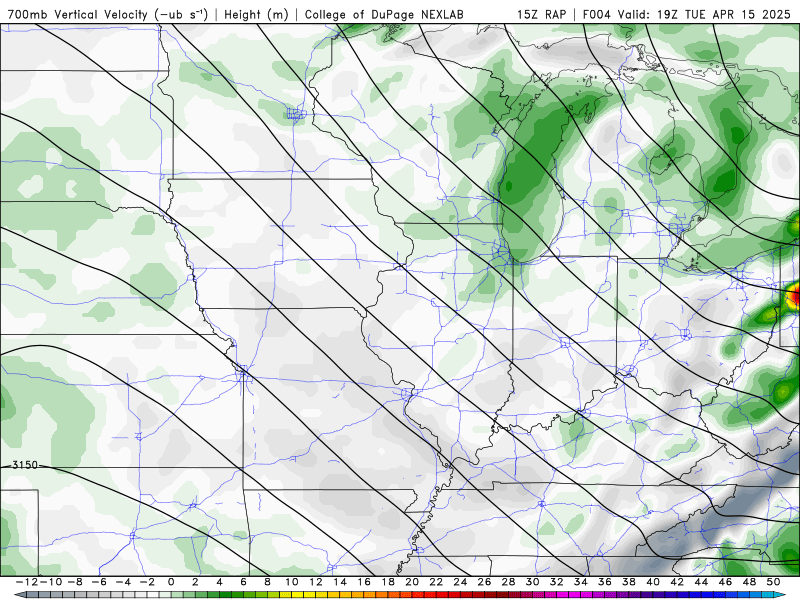
Task: Click the "20" colorbar scale label
Action: (x=412, y=582)
